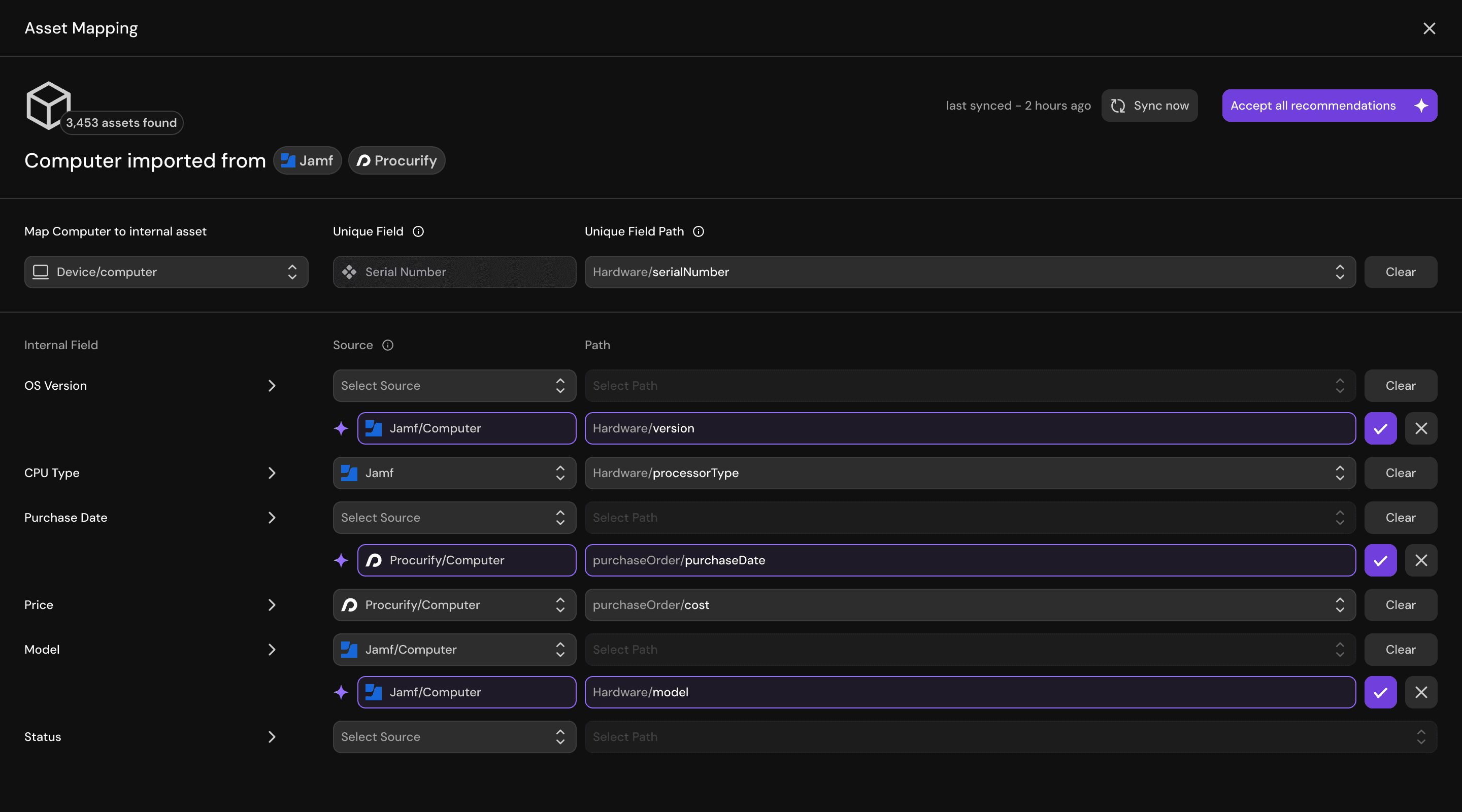Open the Hardware/serialNumber path dropdown
Screen dimensions: 1462x812
(970, 272)
